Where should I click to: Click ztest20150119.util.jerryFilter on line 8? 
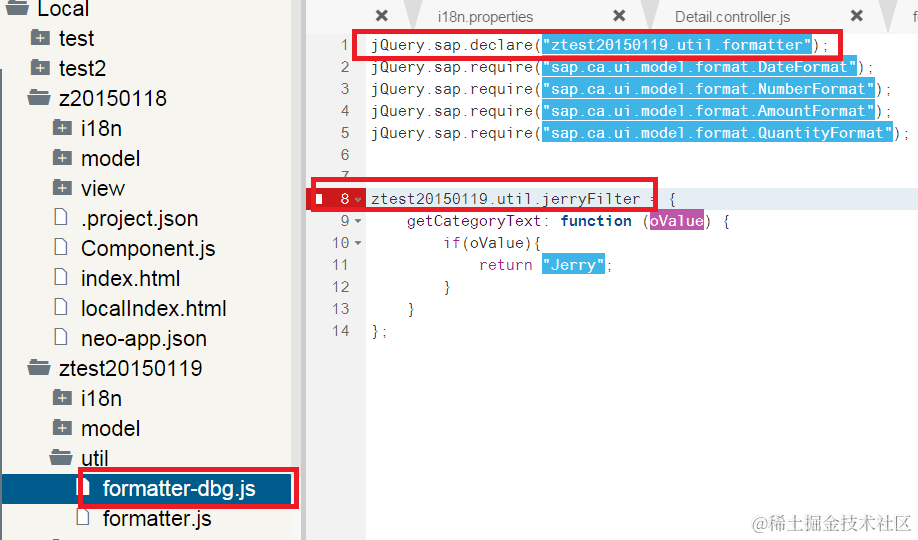506,199
